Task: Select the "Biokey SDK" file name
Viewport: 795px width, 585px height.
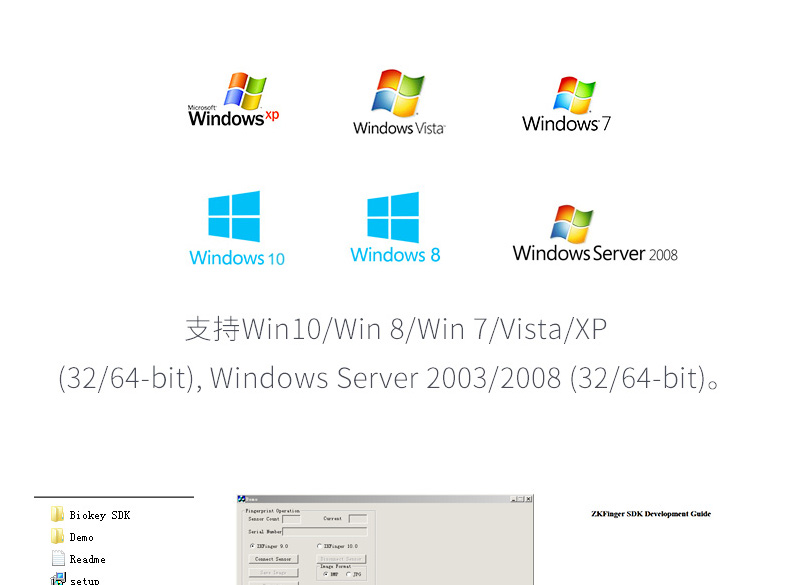Action: tap(100, 515)
